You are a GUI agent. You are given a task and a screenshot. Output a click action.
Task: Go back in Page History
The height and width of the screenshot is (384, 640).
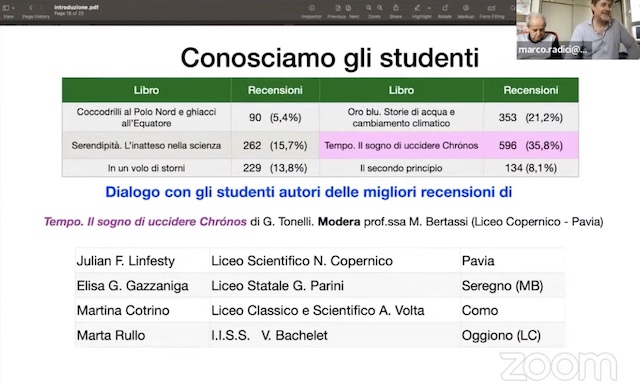31,8
